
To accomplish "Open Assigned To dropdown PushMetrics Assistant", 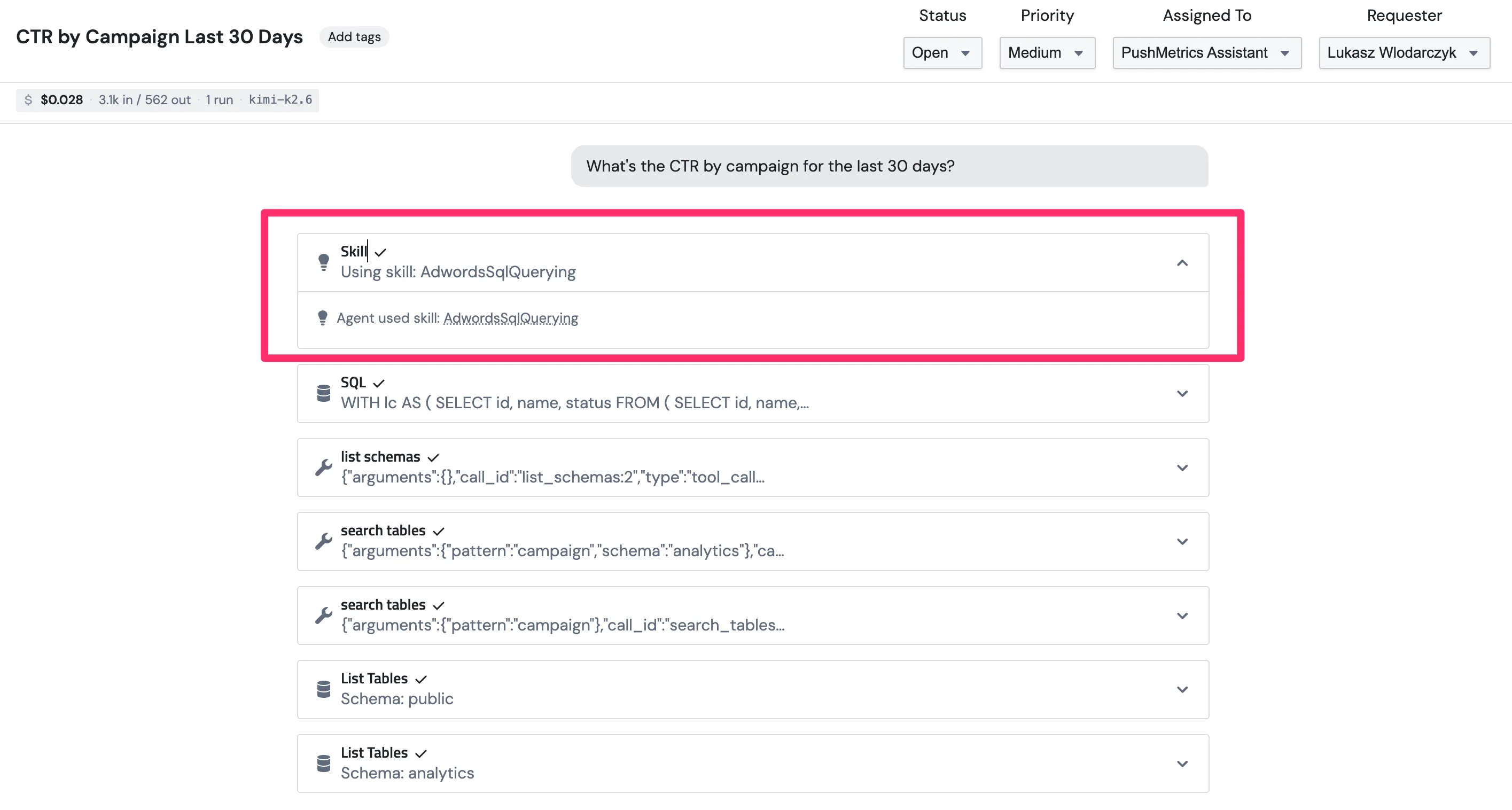I will click(1207, 53).
